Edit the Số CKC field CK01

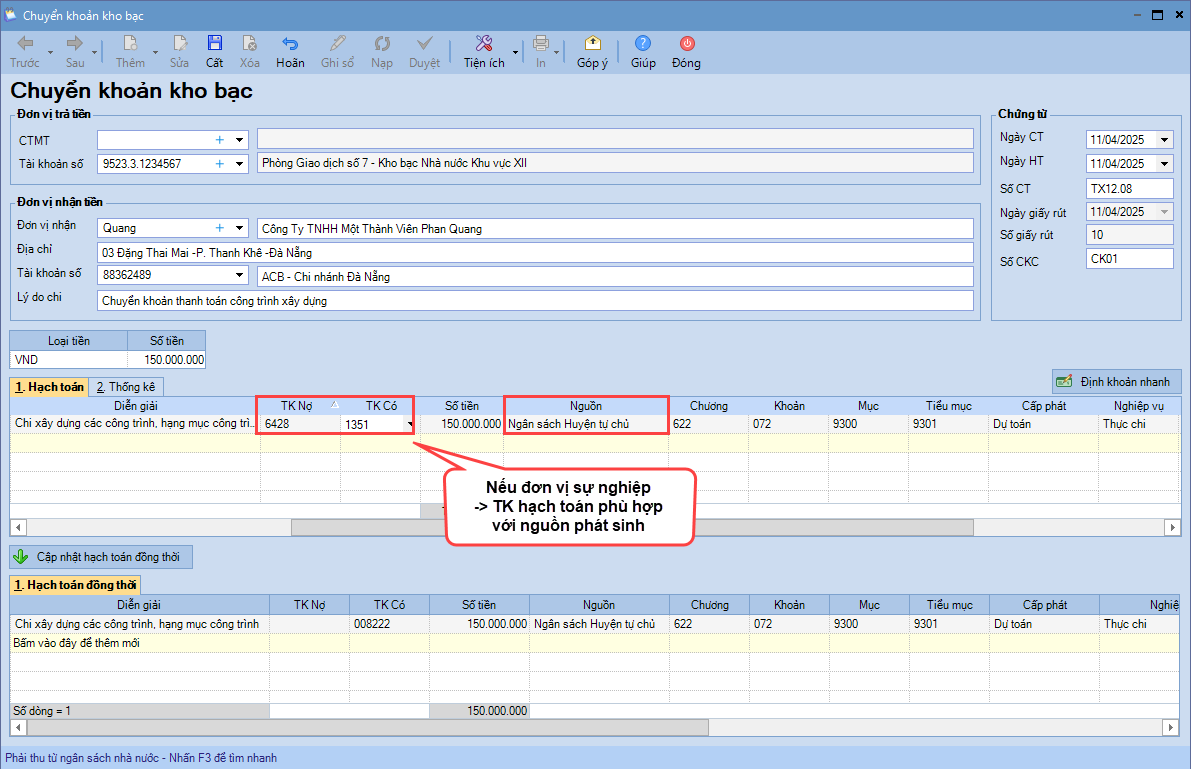pos(1129,259)
